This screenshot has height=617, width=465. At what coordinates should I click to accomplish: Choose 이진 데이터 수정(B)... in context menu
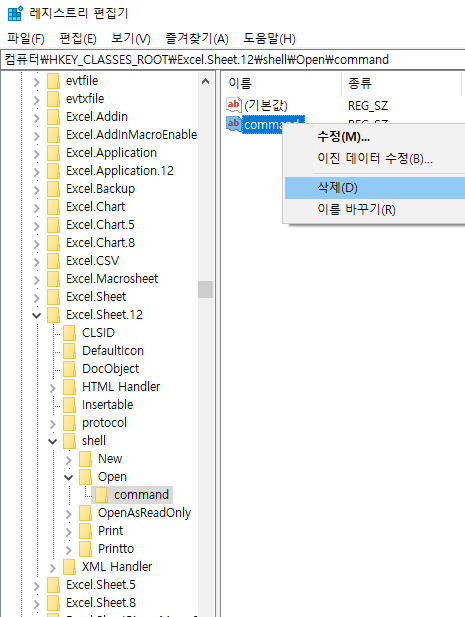tap(375, 159)
